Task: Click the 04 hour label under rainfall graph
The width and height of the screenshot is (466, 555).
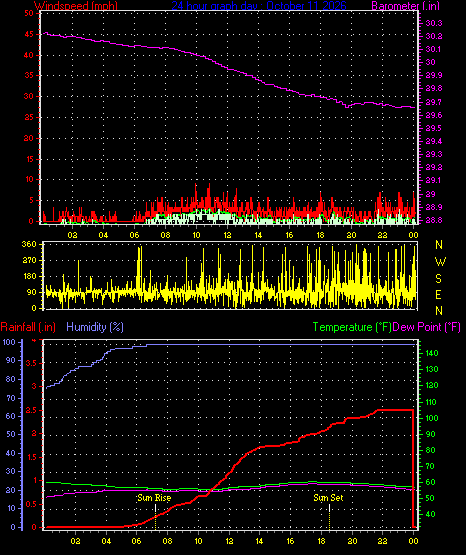Action: coord(106,541)
